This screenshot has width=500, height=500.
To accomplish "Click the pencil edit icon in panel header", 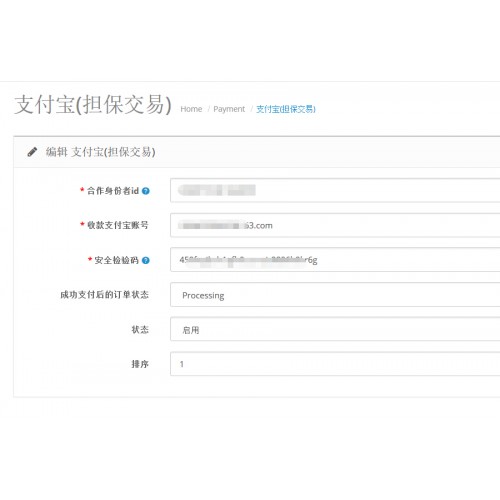I will tap(32, 152).
